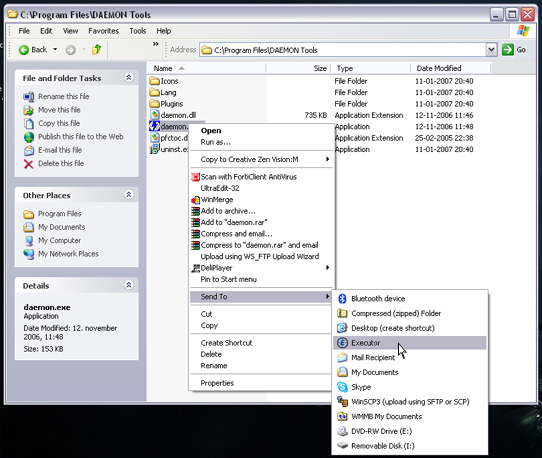The image size is (542, 458).
Task: Click the Removable Disk (I:) icon
Action: pyautogui.click(x=342, y=446)
